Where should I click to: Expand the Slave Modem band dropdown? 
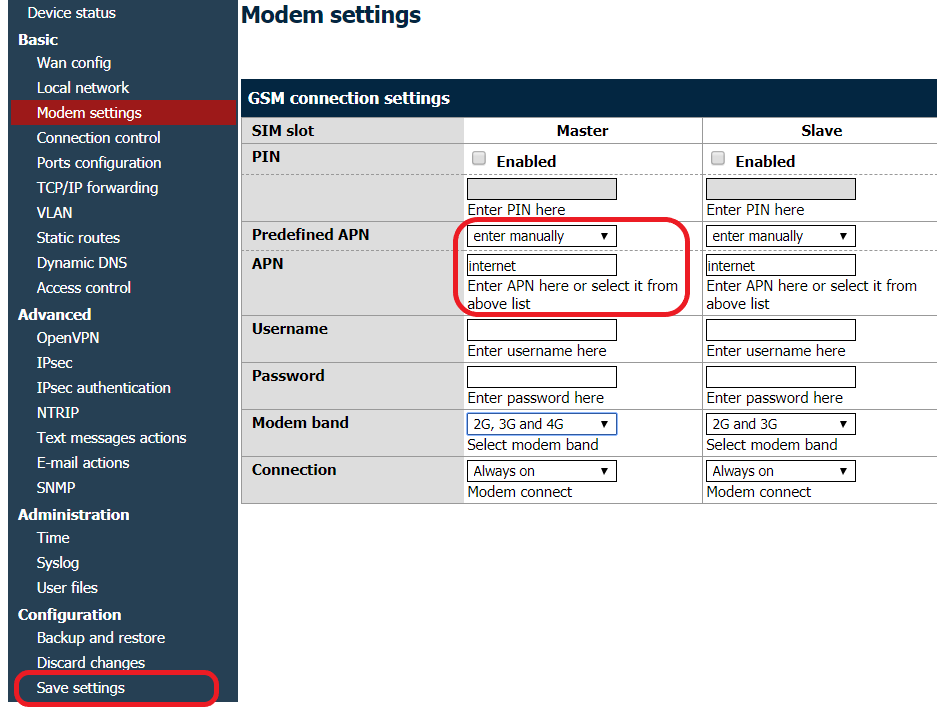[780, 424]
